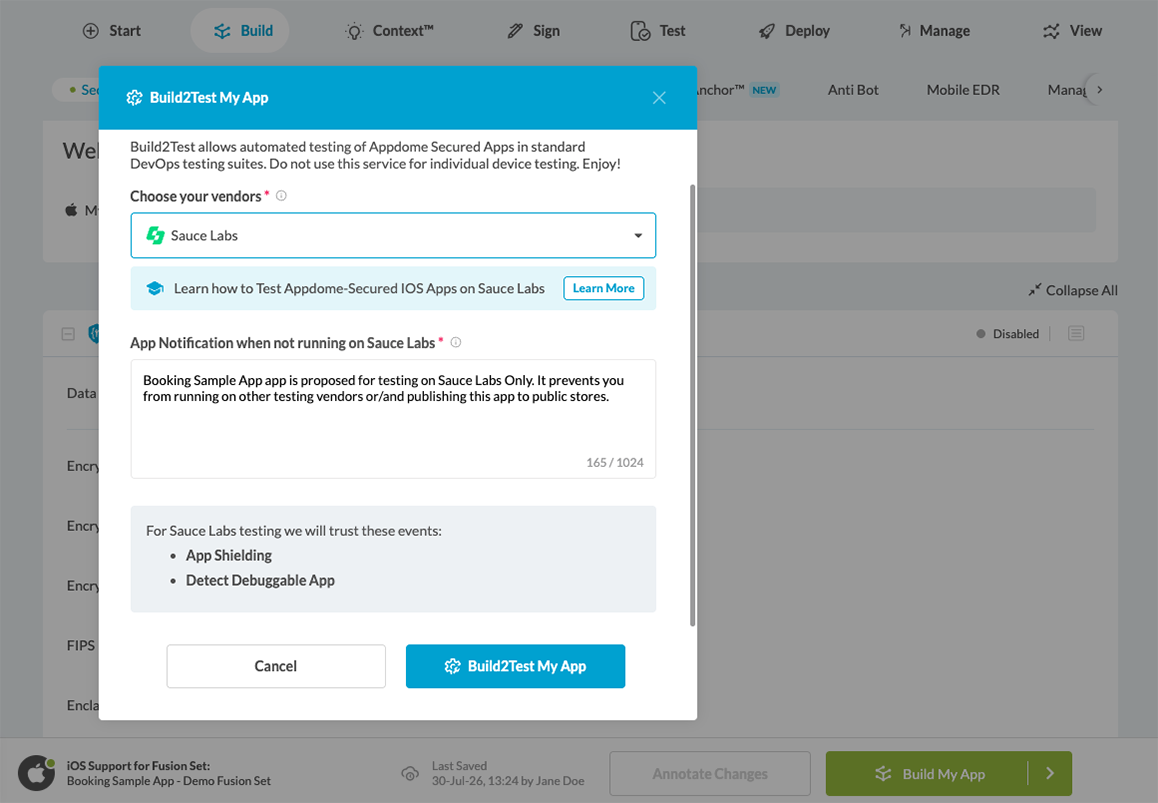
Task: Click the NEW badge next to Anchor™
Action: pyautogui.click(x=764, y=90)
